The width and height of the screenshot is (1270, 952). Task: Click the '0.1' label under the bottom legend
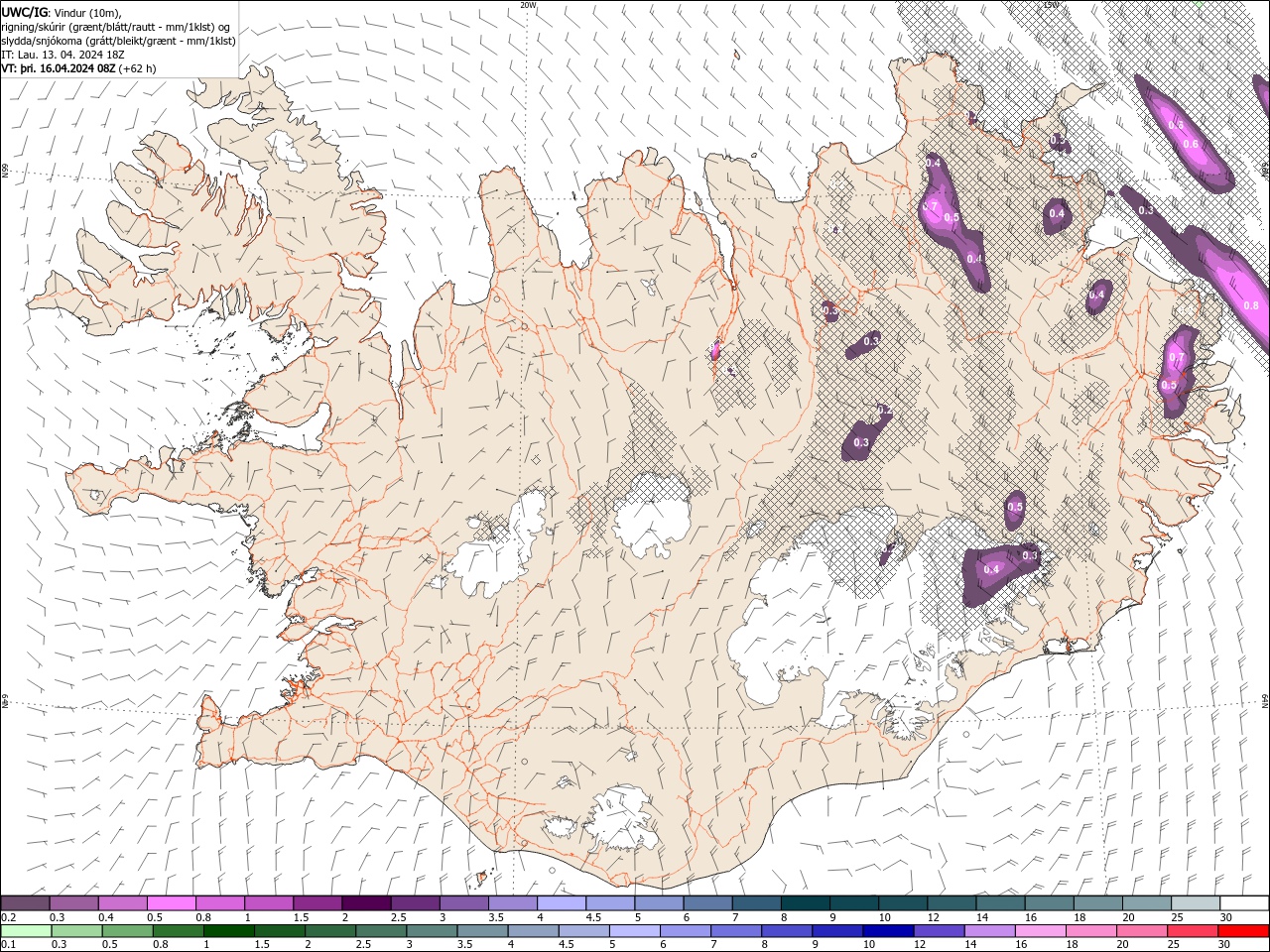point(9,945)
